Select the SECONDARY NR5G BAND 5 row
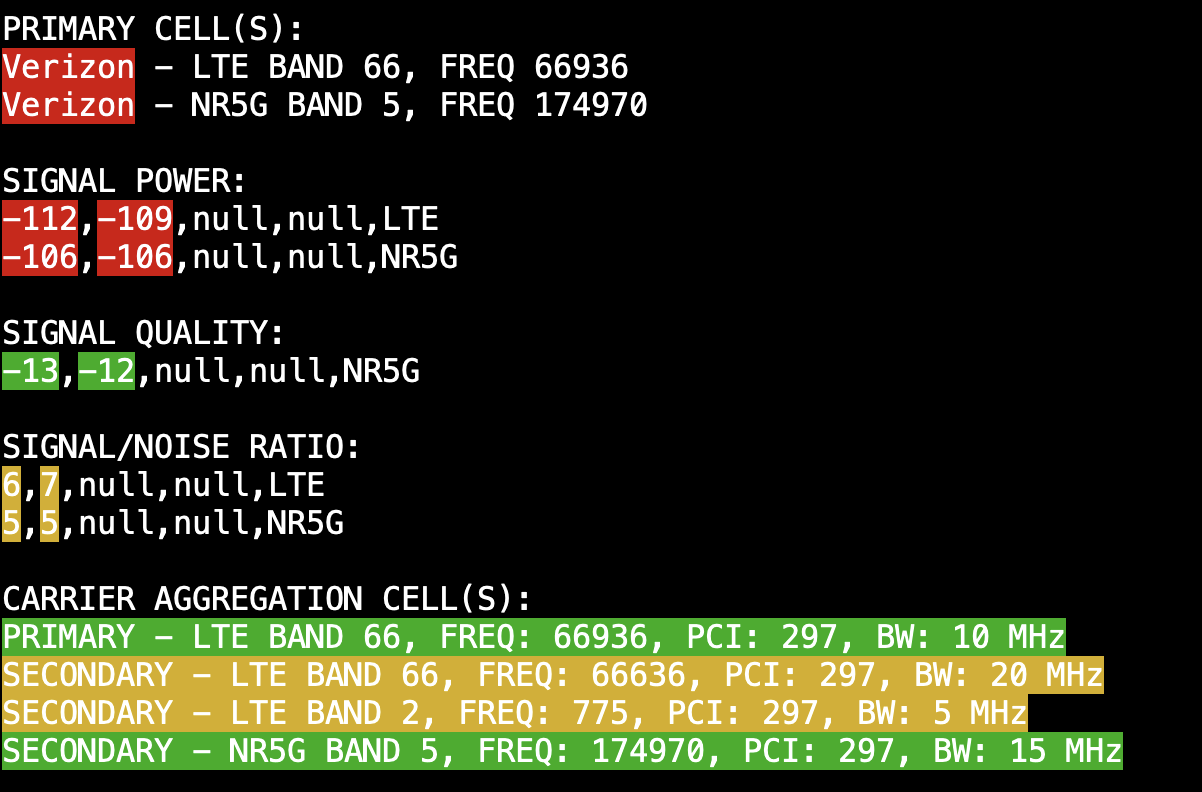 pyautogui.click(x=562, y=751)
